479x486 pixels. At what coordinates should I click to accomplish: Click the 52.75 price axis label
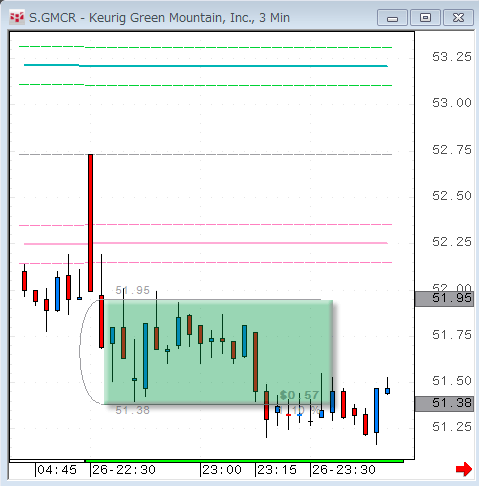pos(452,150)
